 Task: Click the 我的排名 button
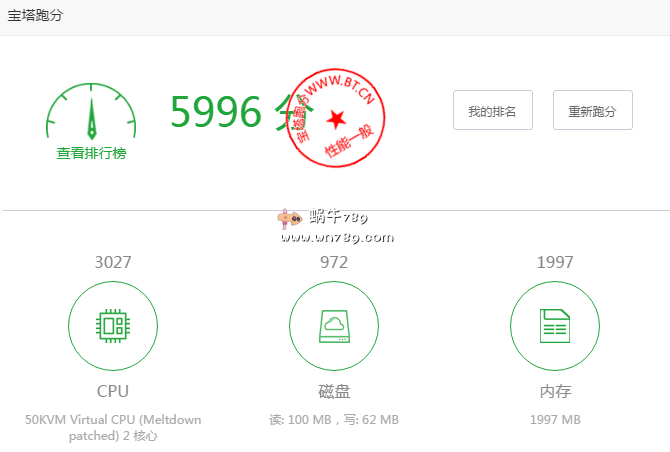492,111
